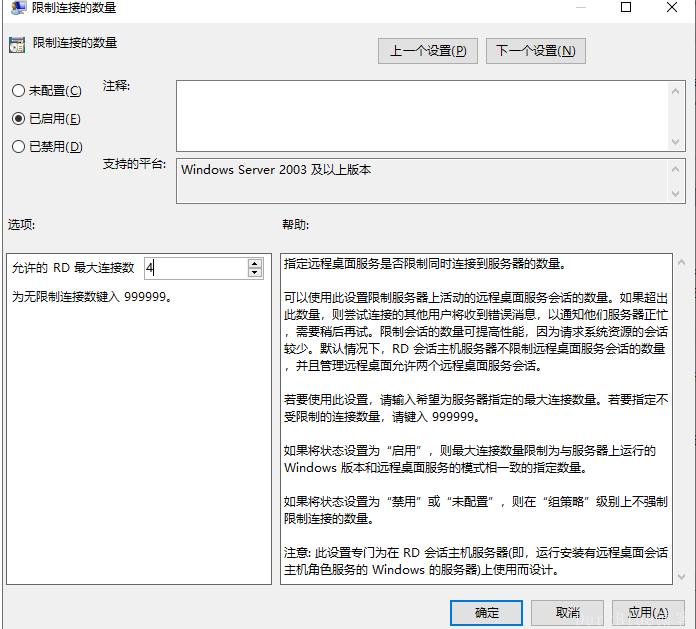This screenshot has height=629, width=696.
Task: Confirm with the 确定 button
Action: pyautogui.click(x=486, y=613)
